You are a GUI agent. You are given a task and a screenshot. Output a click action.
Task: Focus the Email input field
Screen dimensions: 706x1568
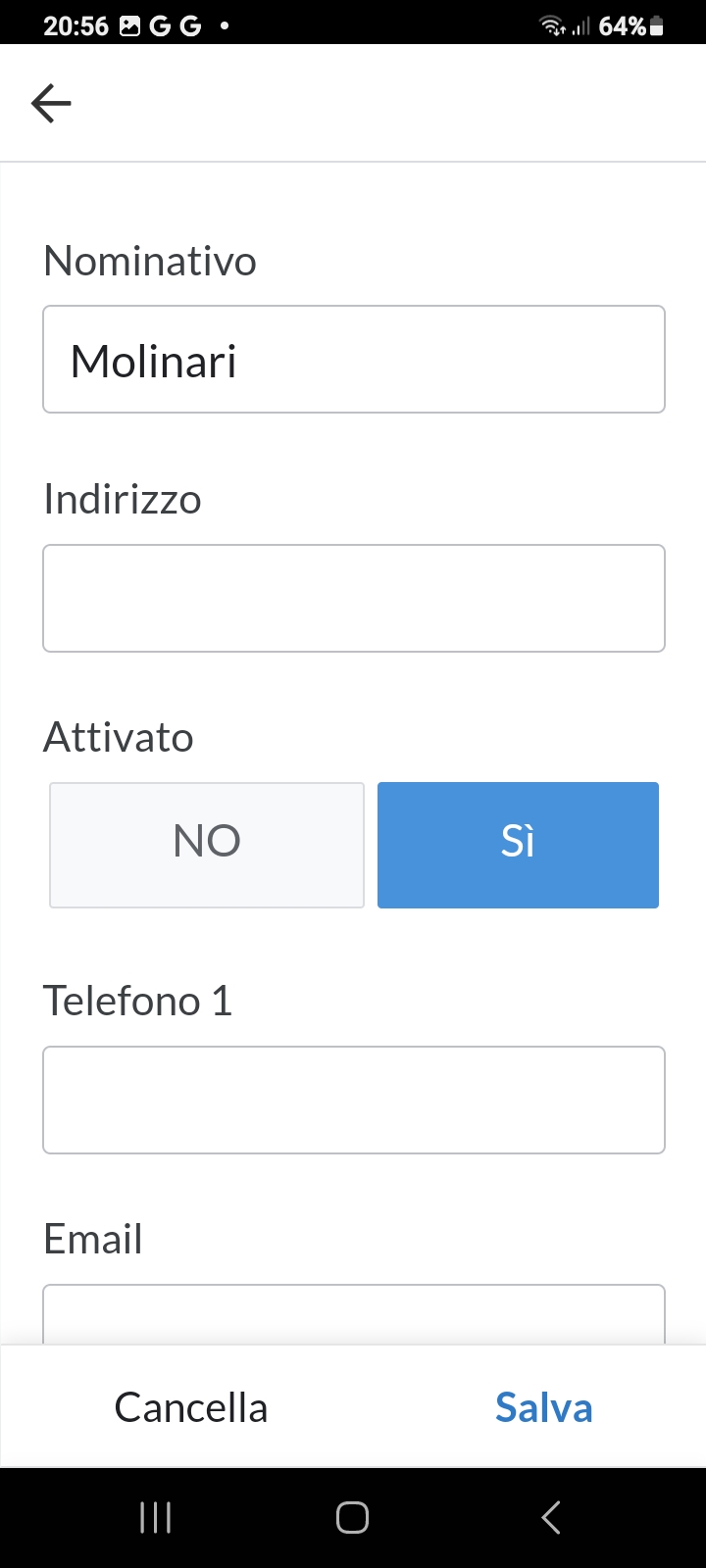[354, 1314]
